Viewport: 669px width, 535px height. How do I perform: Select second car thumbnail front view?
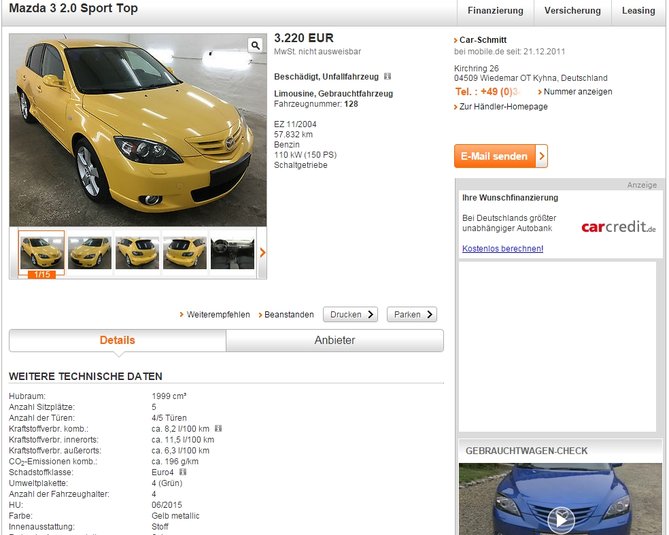click(90, 253)
